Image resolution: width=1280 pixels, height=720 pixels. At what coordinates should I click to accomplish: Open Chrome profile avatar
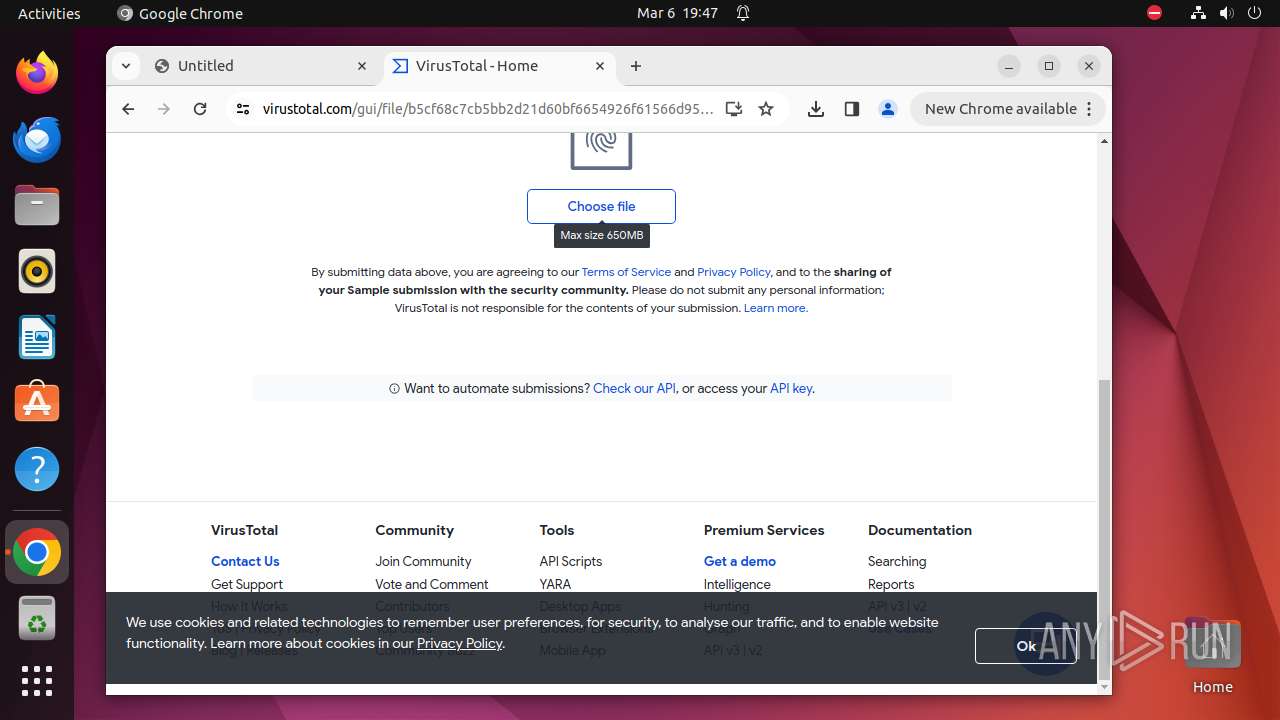888,109
